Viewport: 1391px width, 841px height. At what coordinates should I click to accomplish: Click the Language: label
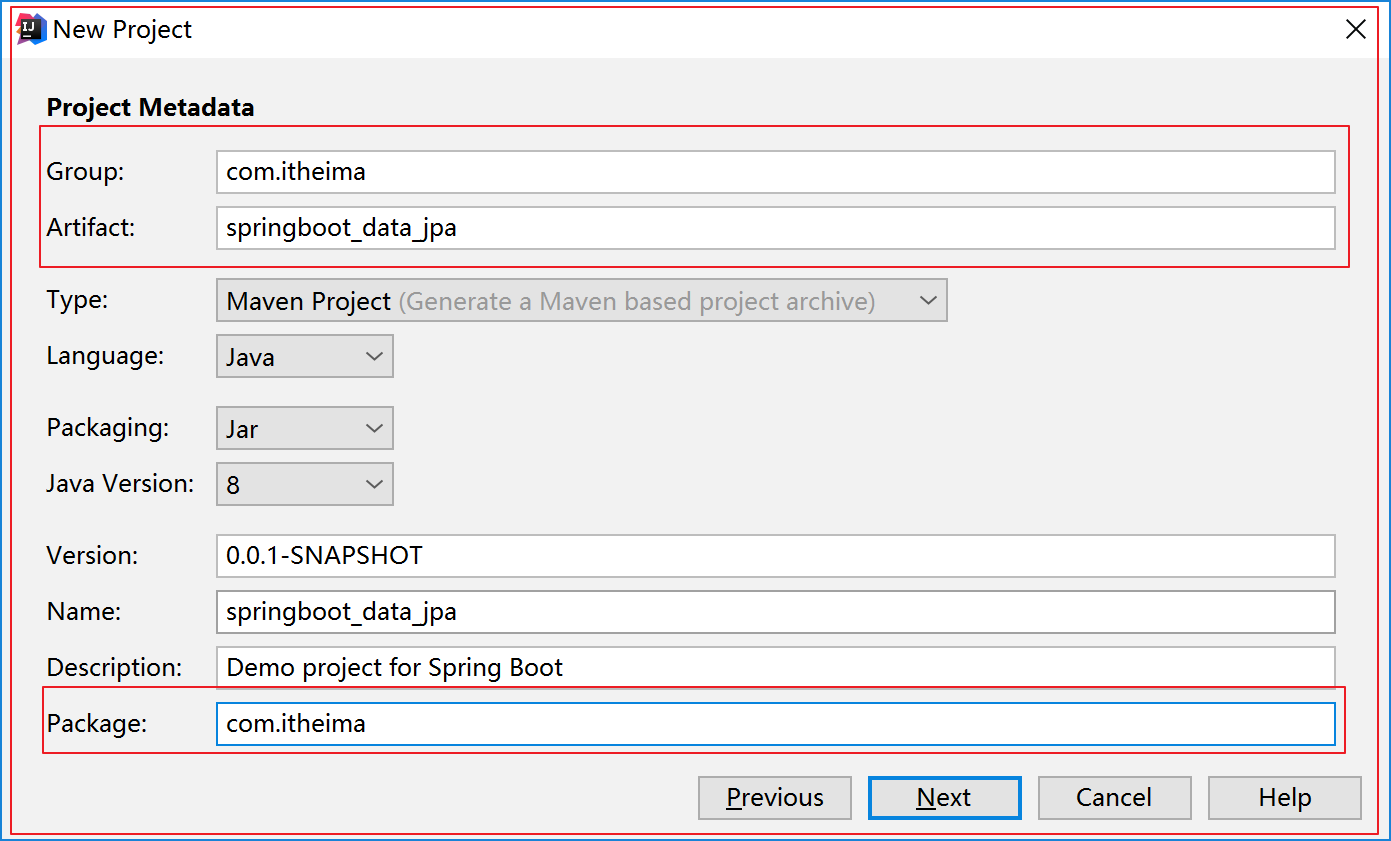[x=105, y=356]
